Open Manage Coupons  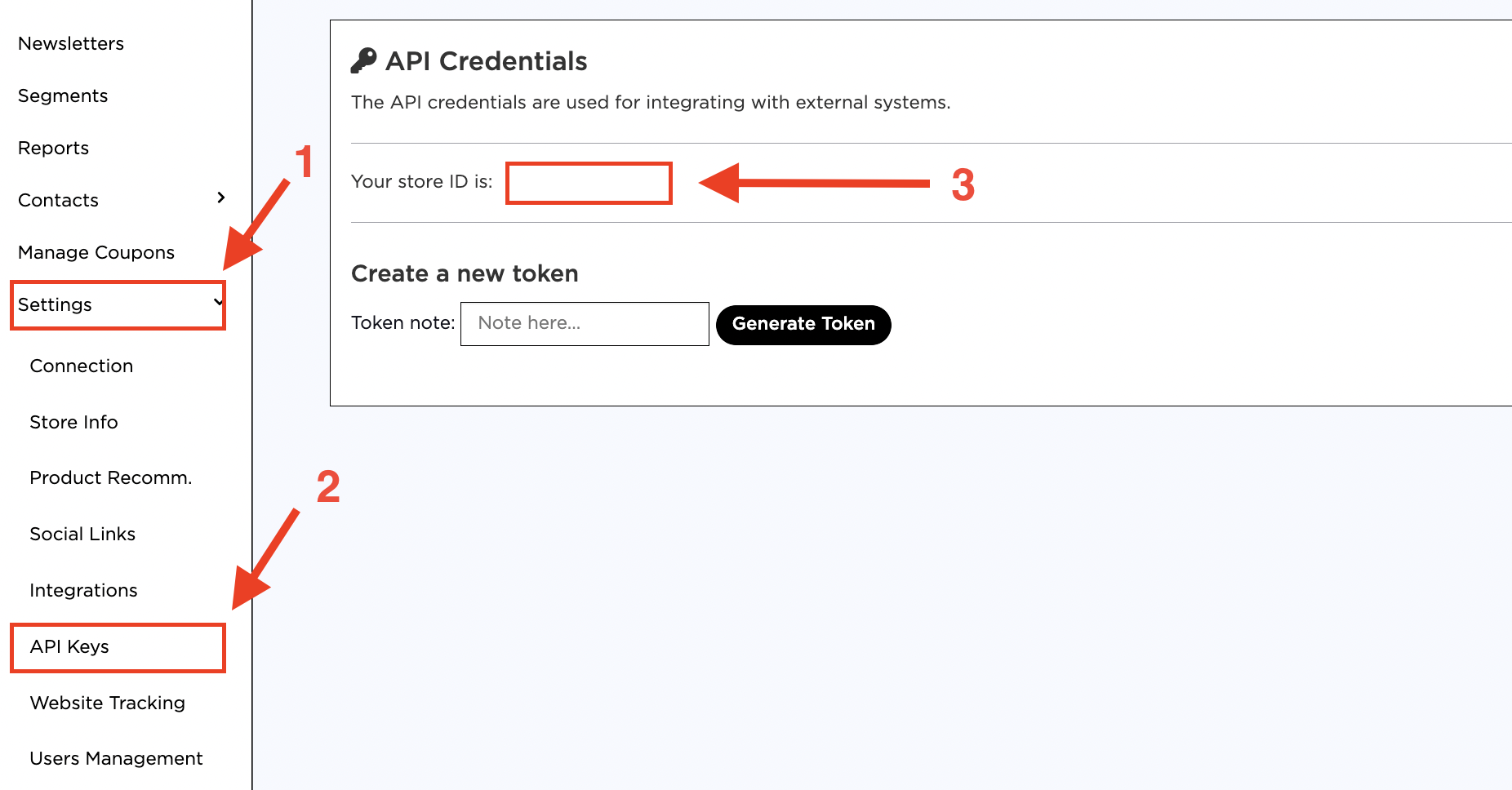coord(96,252)
